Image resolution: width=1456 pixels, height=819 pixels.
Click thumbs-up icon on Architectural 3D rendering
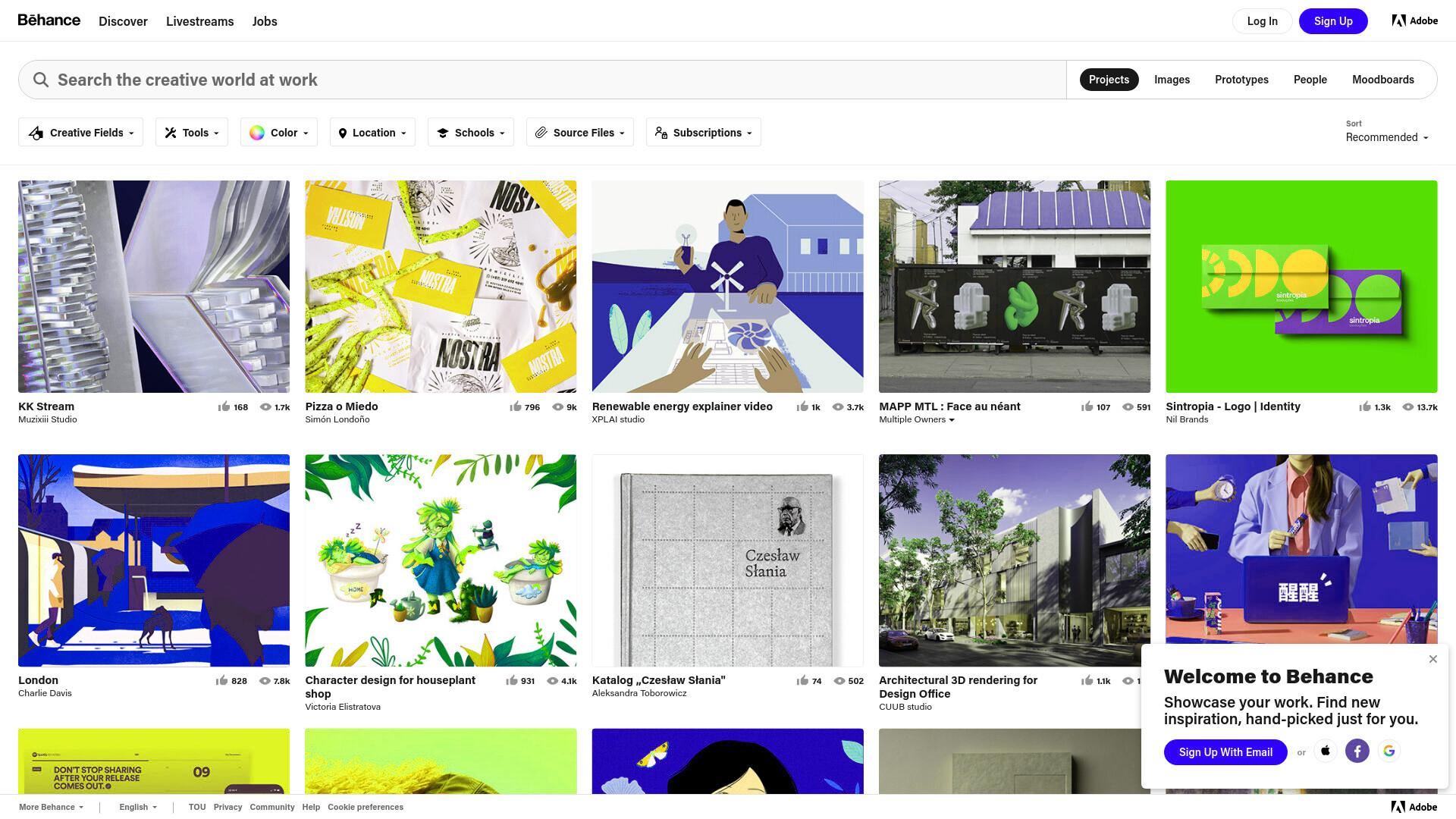1087,680
